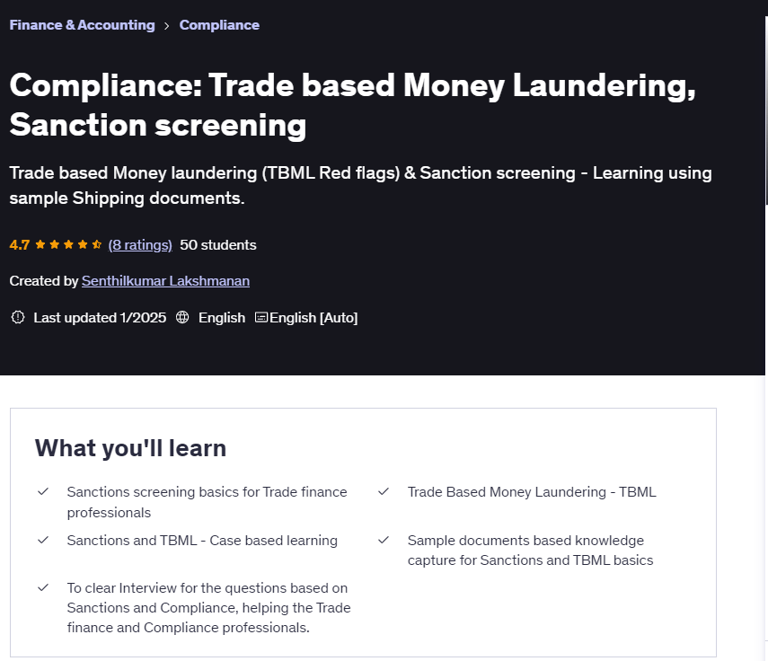This screenshot has width=768, height=661.
Task: Click Last updated 1/2025 text
Action: (x=100, y=317)
